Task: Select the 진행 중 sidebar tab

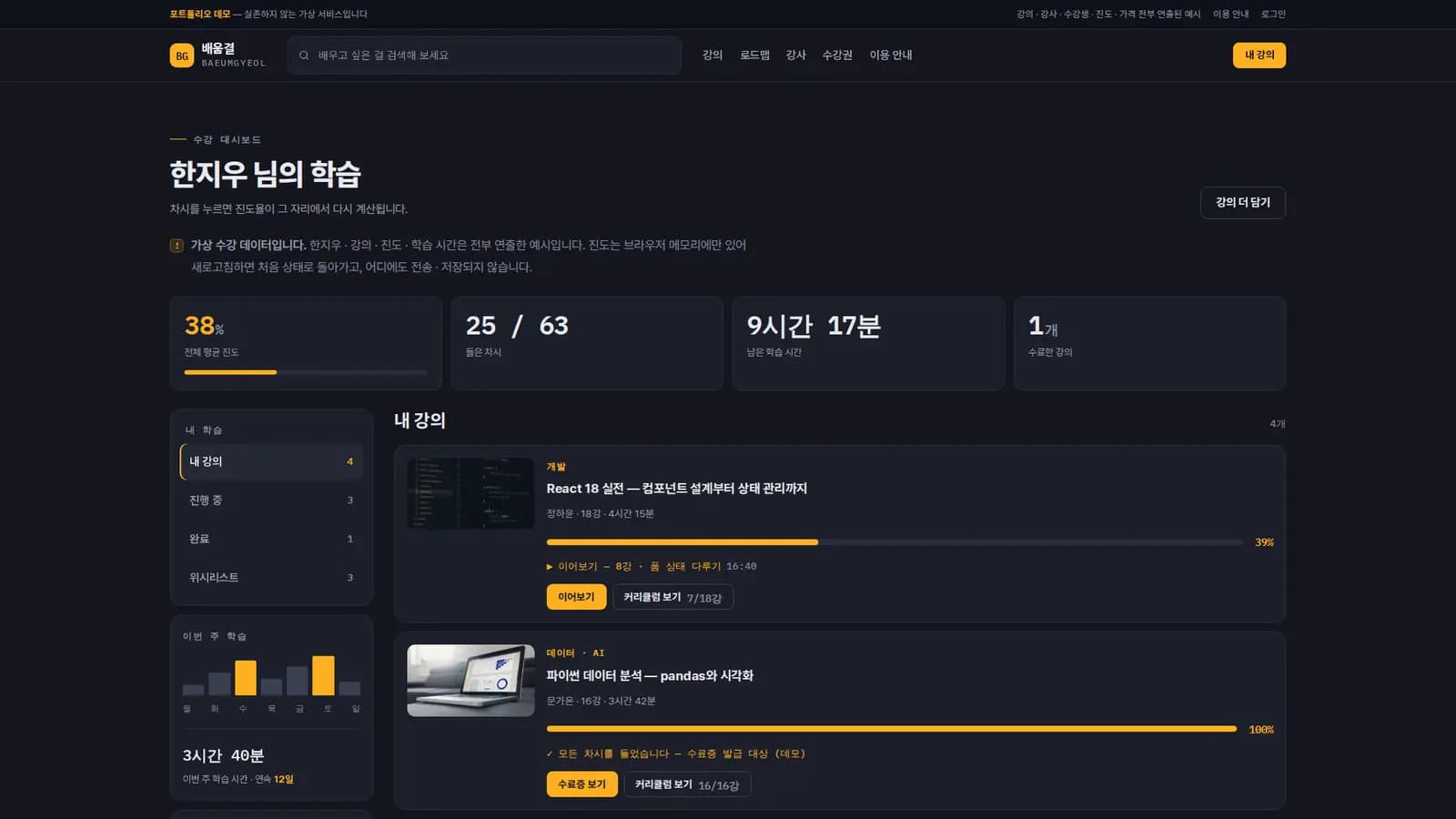Action: 271,500
